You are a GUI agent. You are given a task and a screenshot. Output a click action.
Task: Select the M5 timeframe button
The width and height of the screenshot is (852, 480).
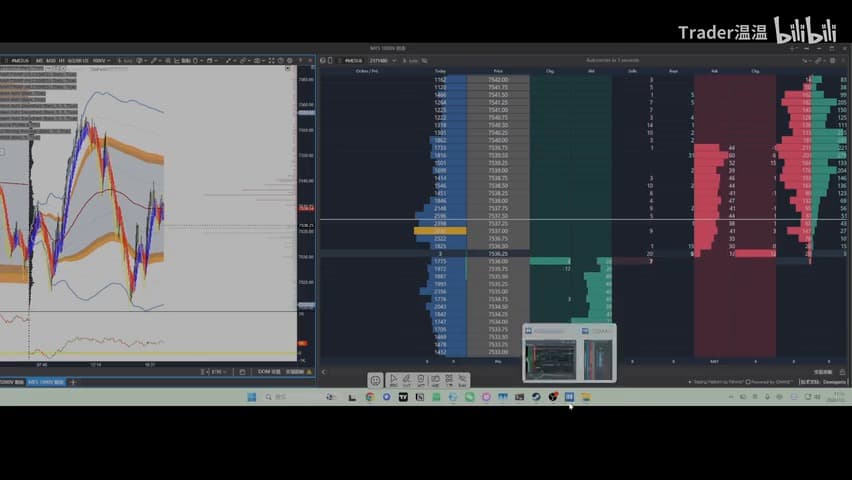coord(39,60)
